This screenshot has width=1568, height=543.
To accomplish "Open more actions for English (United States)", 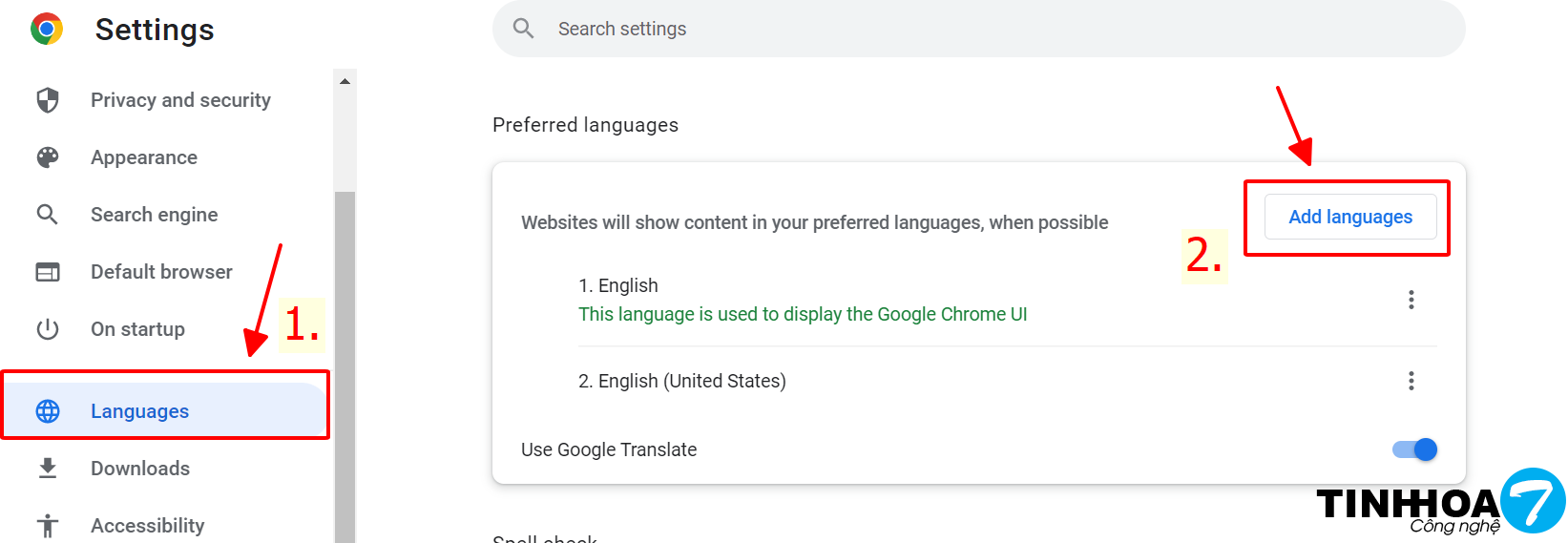I will pos(1411,381).
